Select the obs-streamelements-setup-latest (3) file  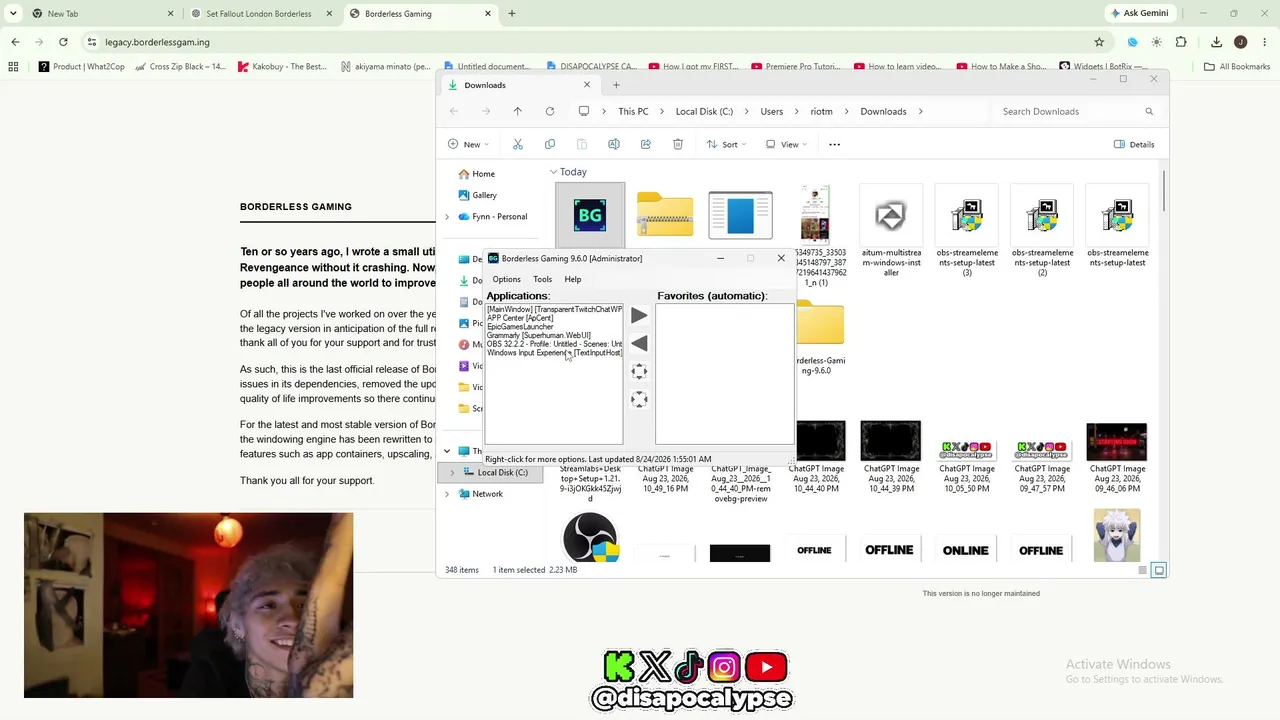tap(966, 230)
